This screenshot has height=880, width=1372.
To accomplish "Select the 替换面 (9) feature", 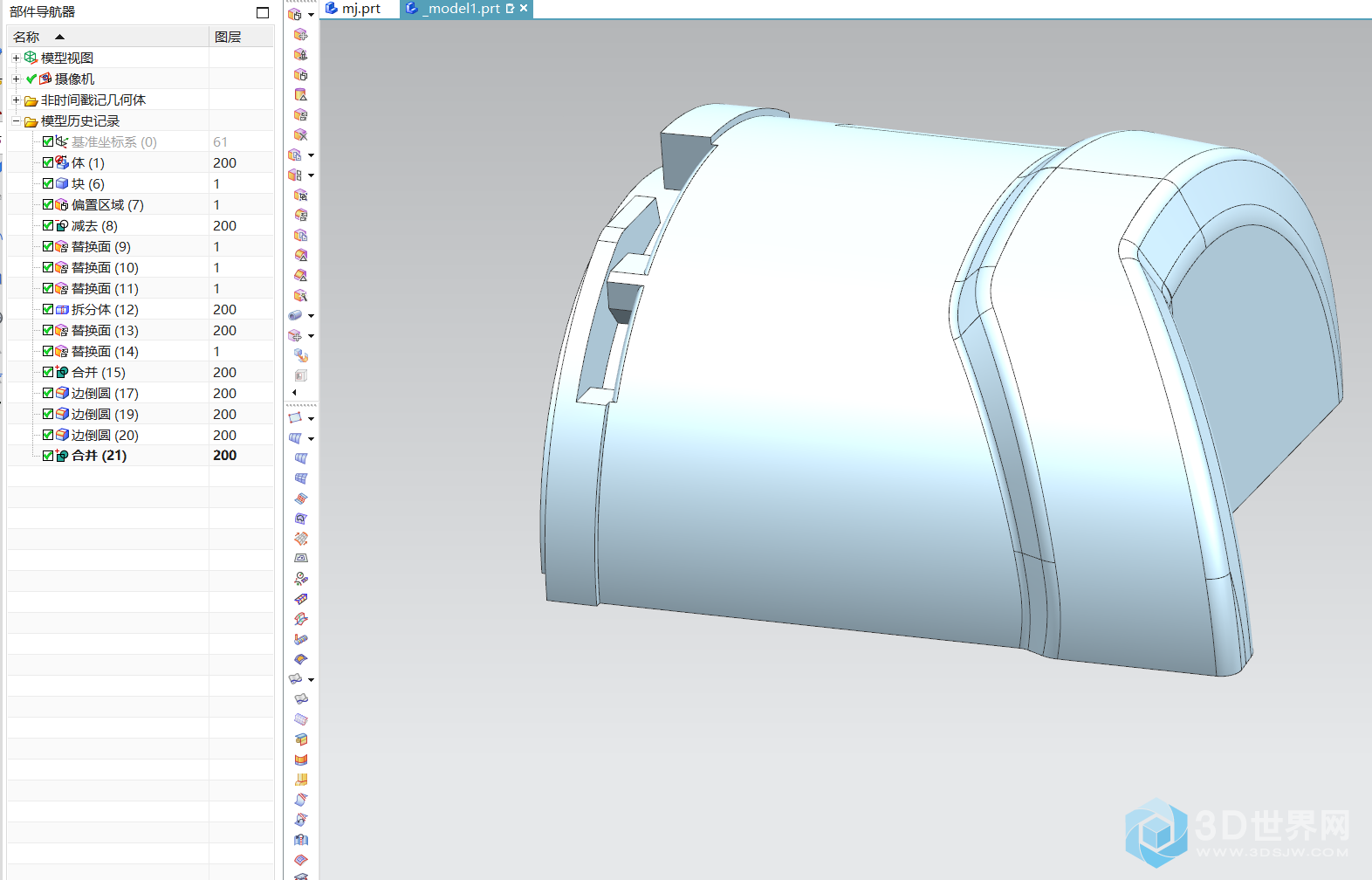I will pyautogui.click(x=101, y=246).
